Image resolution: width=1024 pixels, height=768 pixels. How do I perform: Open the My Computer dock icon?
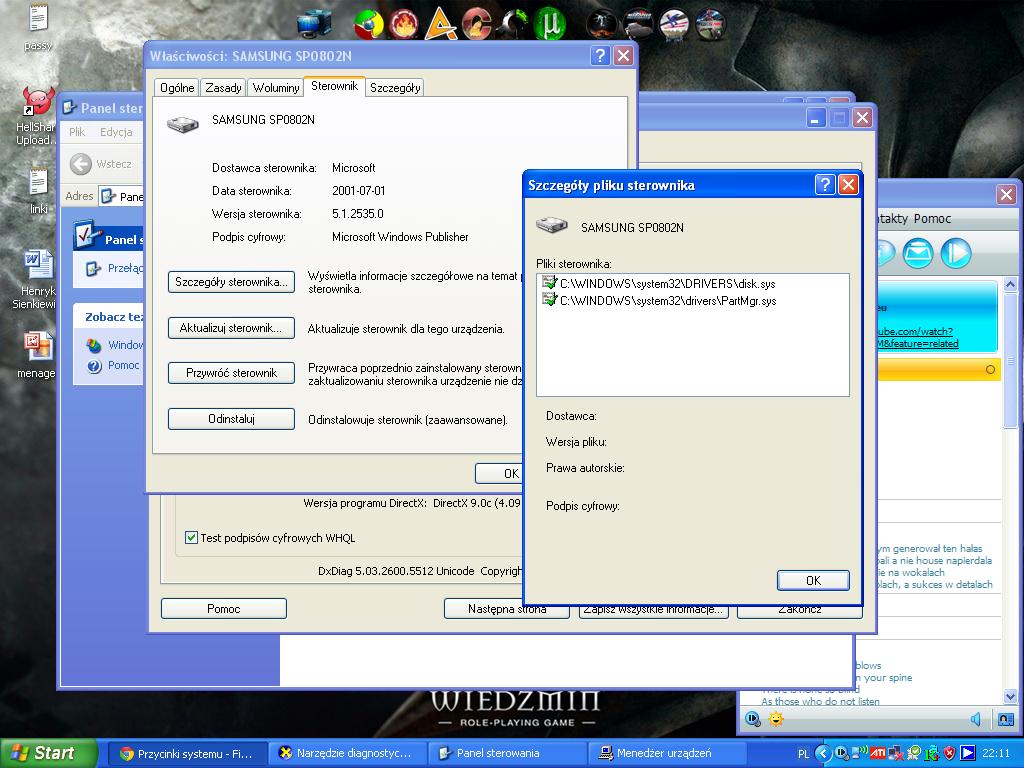(313, 24)
